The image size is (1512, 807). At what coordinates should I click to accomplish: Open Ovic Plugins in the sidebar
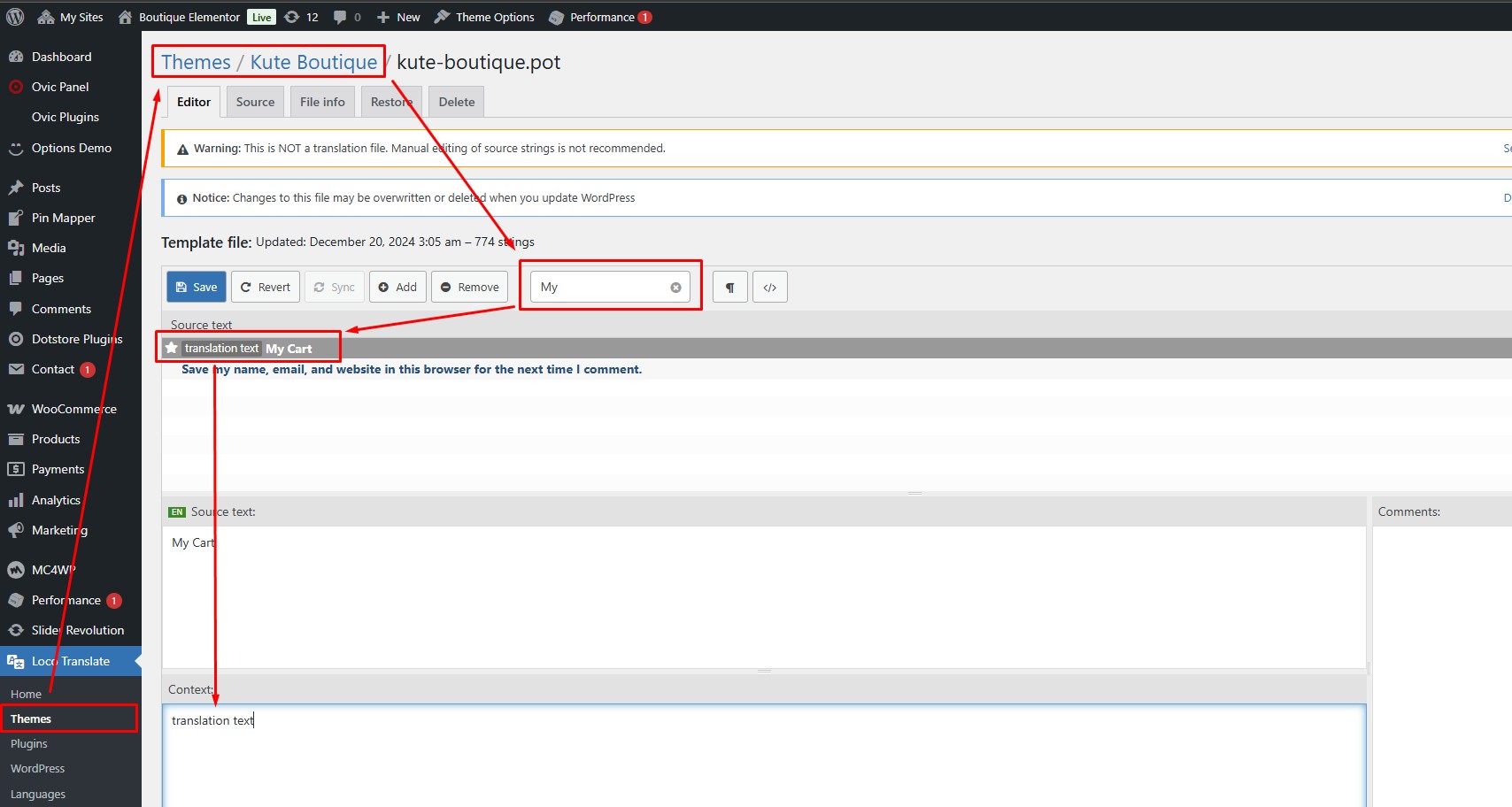[66, 117]
